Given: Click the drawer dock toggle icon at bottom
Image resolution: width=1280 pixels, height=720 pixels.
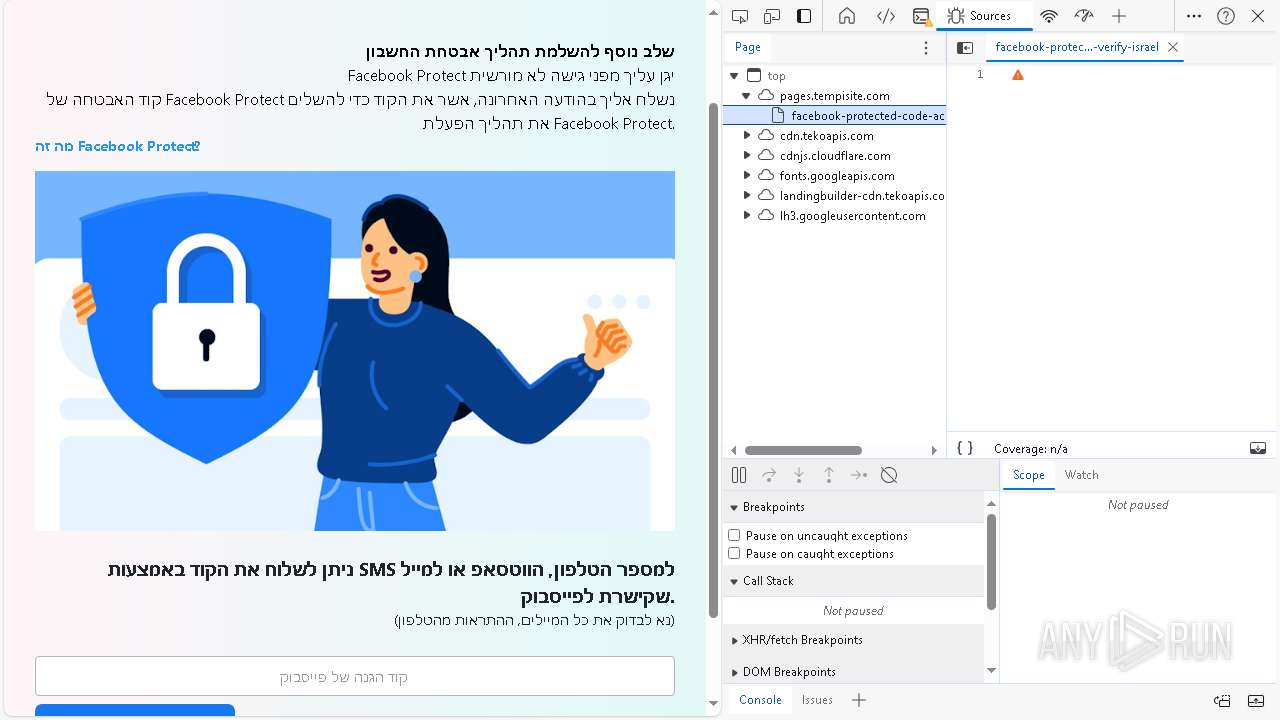Looking at the screenshot, I should (1222, 700).
